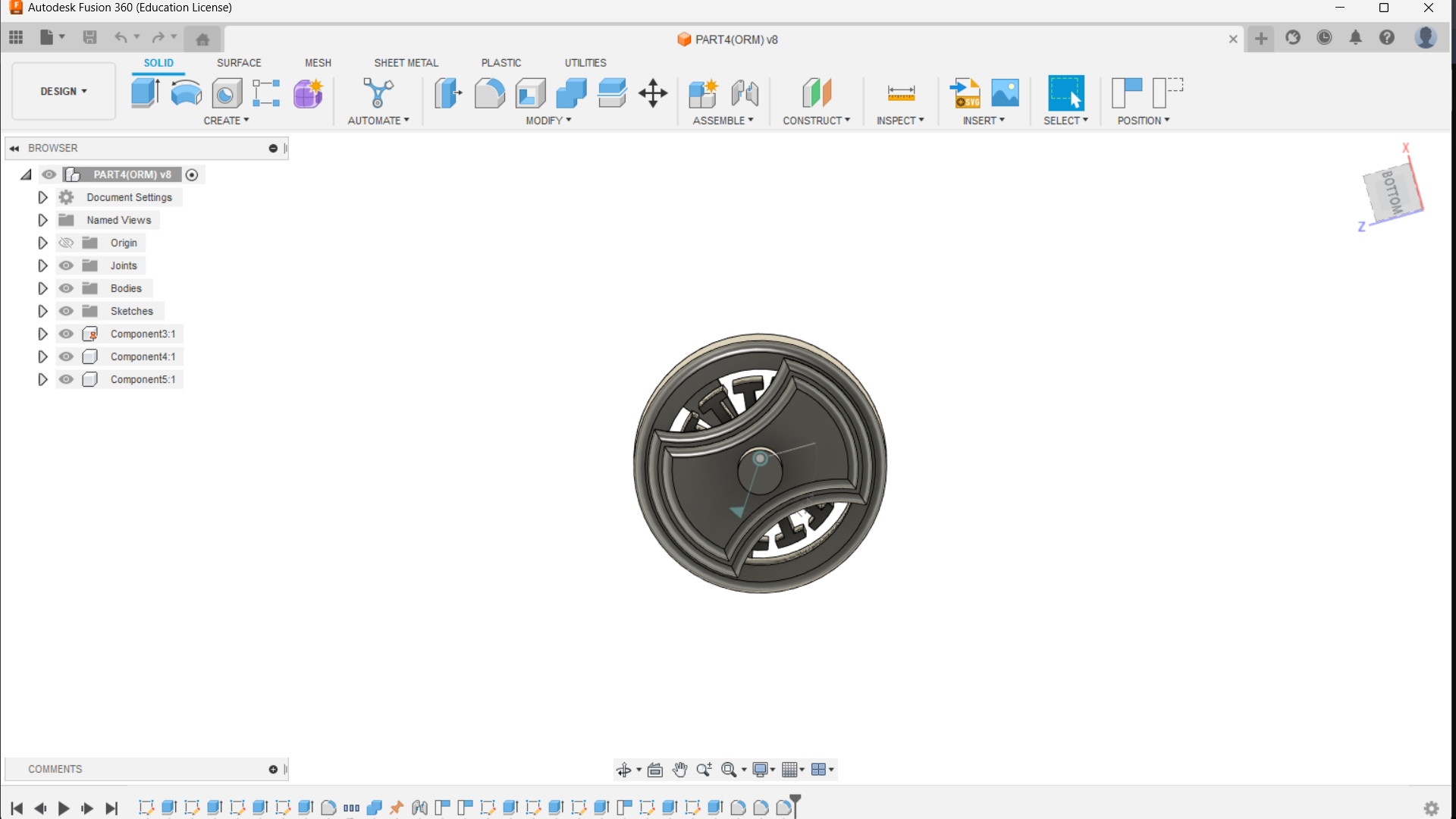Click the Insert SVG icon
The width and height of the screenshot is (1456, 819).
[x=965, y=93]
